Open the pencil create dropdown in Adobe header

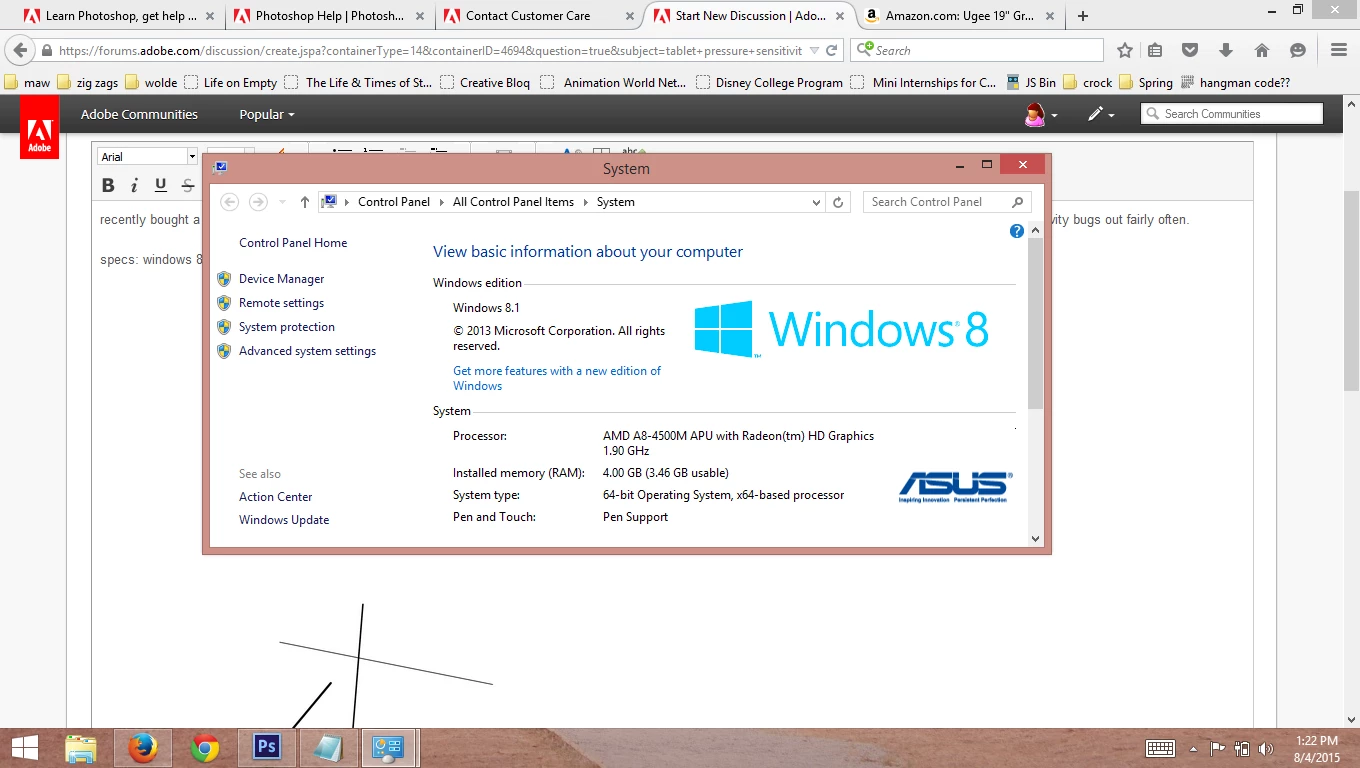(1101, 114)
